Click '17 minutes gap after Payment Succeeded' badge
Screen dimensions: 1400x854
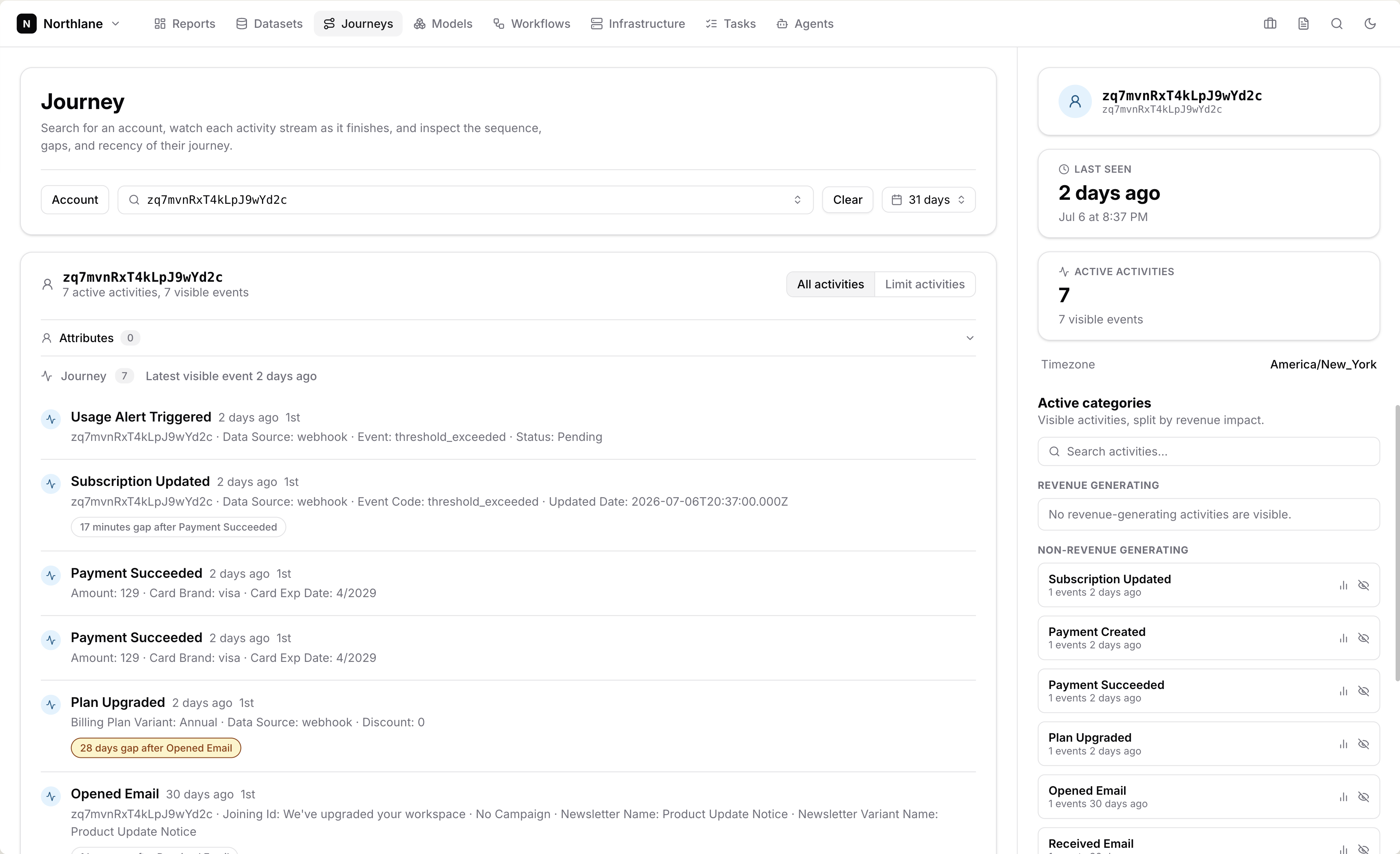[x=179, y=527]
